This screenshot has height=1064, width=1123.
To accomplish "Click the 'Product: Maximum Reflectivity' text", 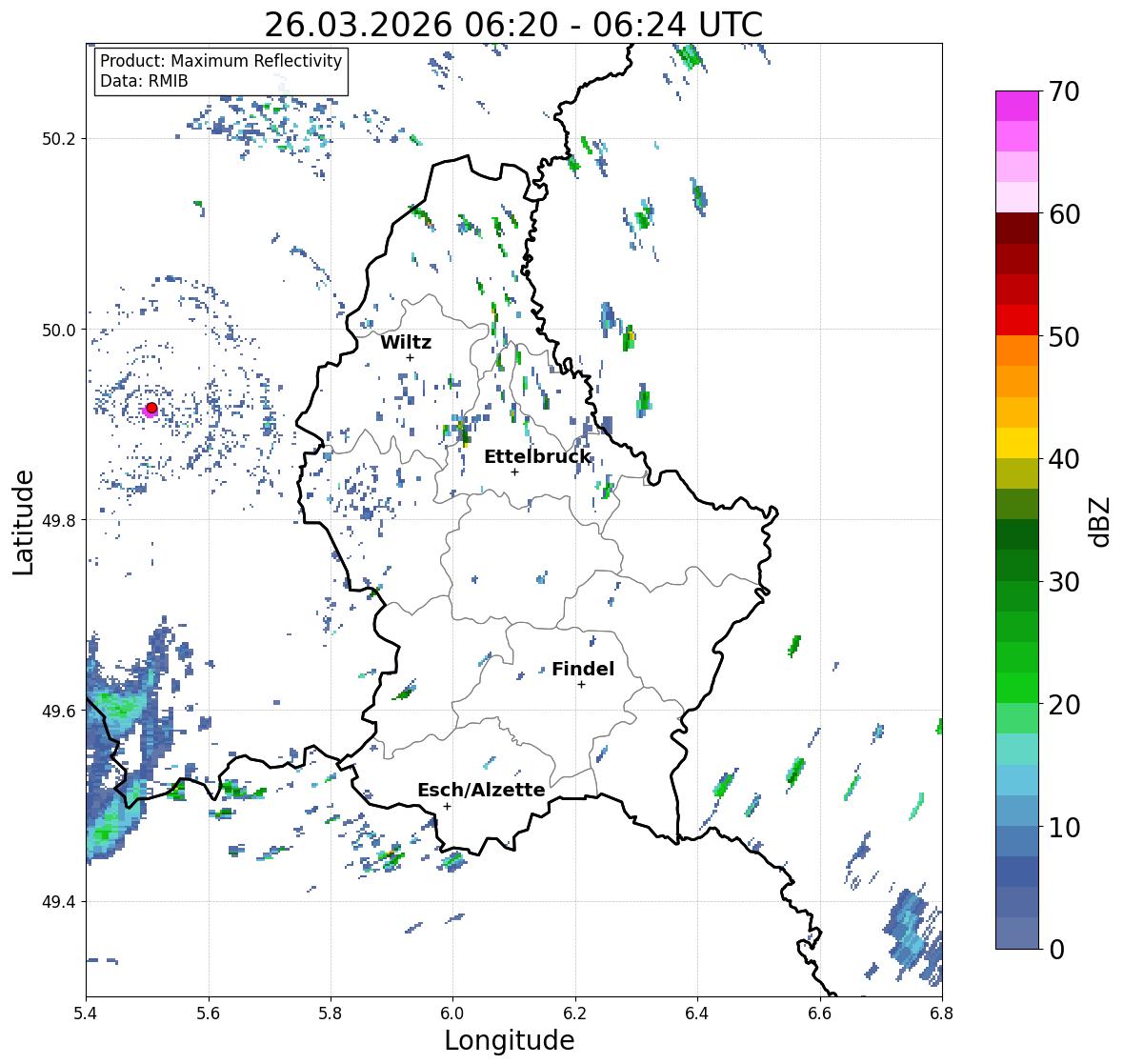I will click(221, 61).
